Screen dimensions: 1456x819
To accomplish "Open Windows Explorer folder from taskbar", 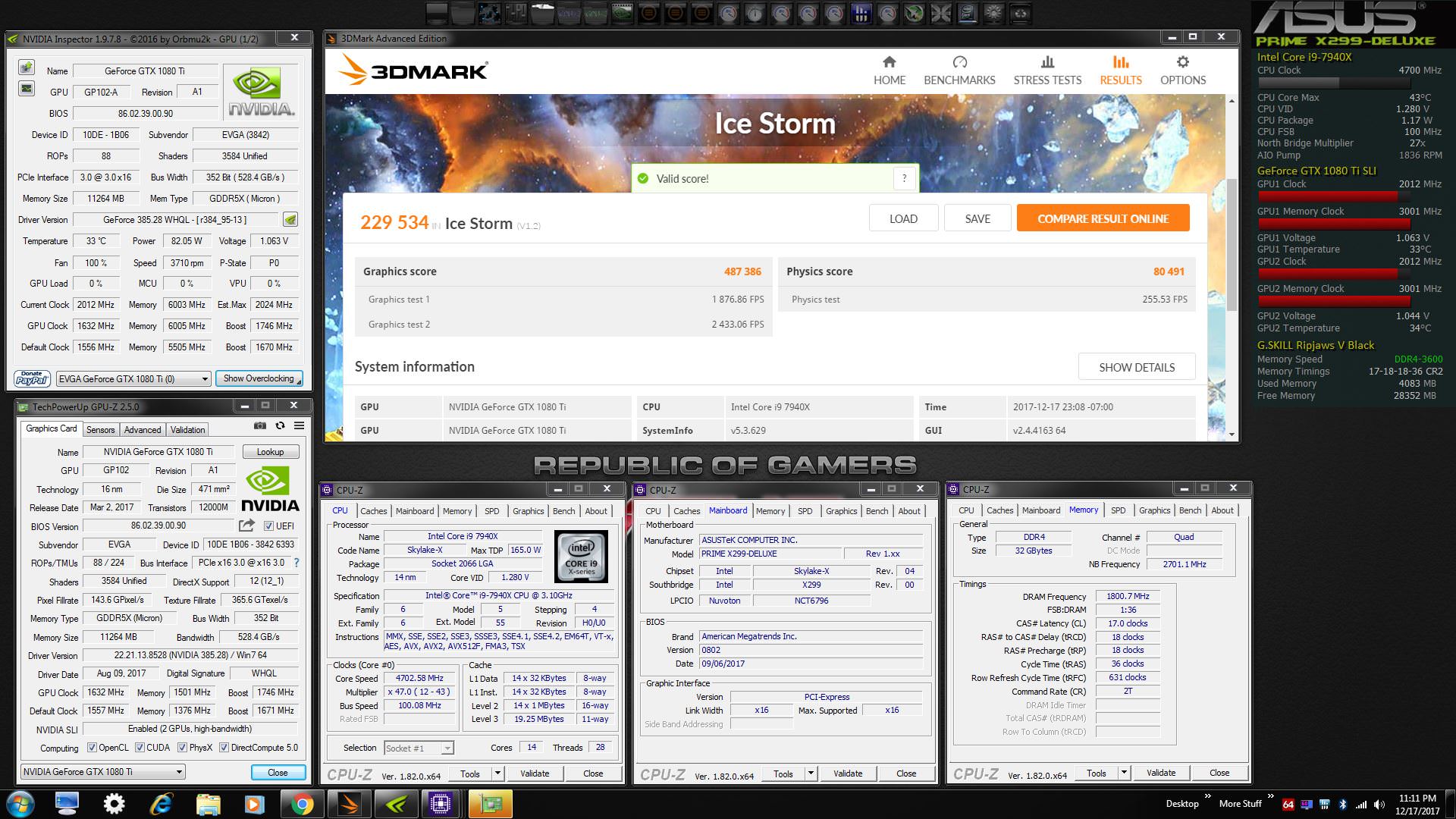I will coord(208,803).
